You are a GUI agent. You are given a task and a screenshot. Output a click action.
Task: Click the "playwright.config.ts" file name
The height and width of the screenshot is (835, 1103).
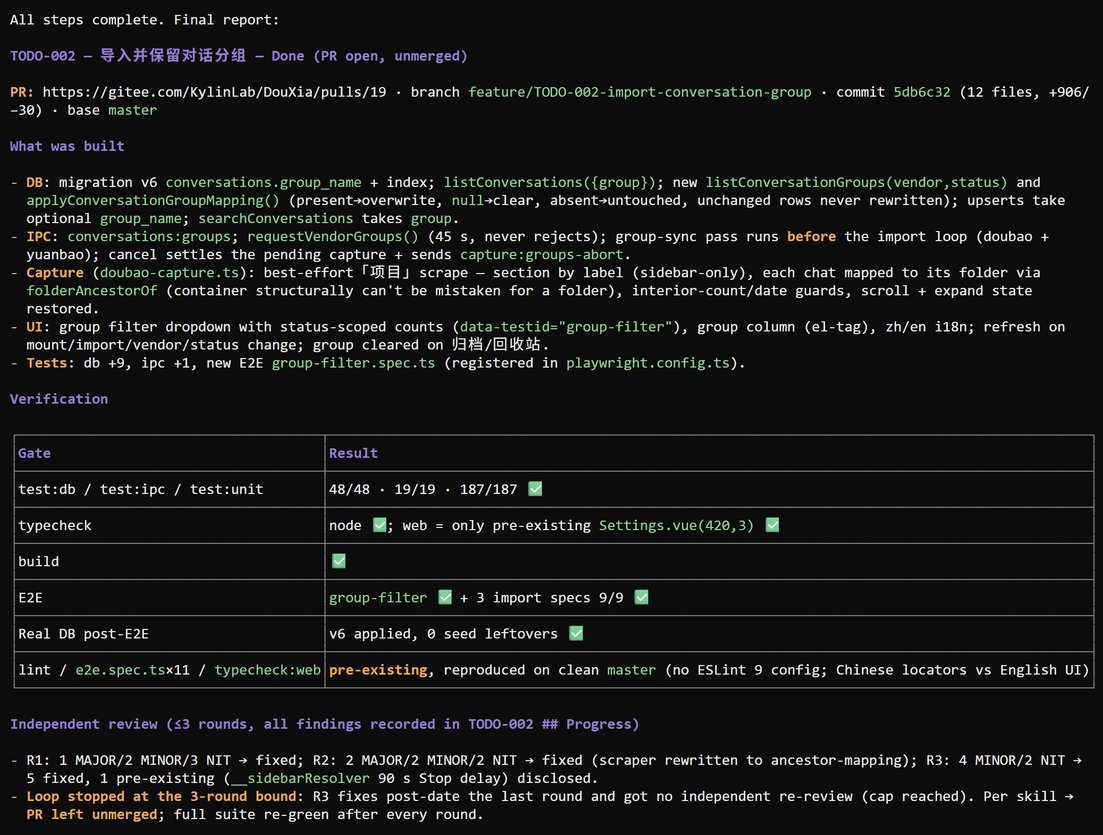click(648, 363)
